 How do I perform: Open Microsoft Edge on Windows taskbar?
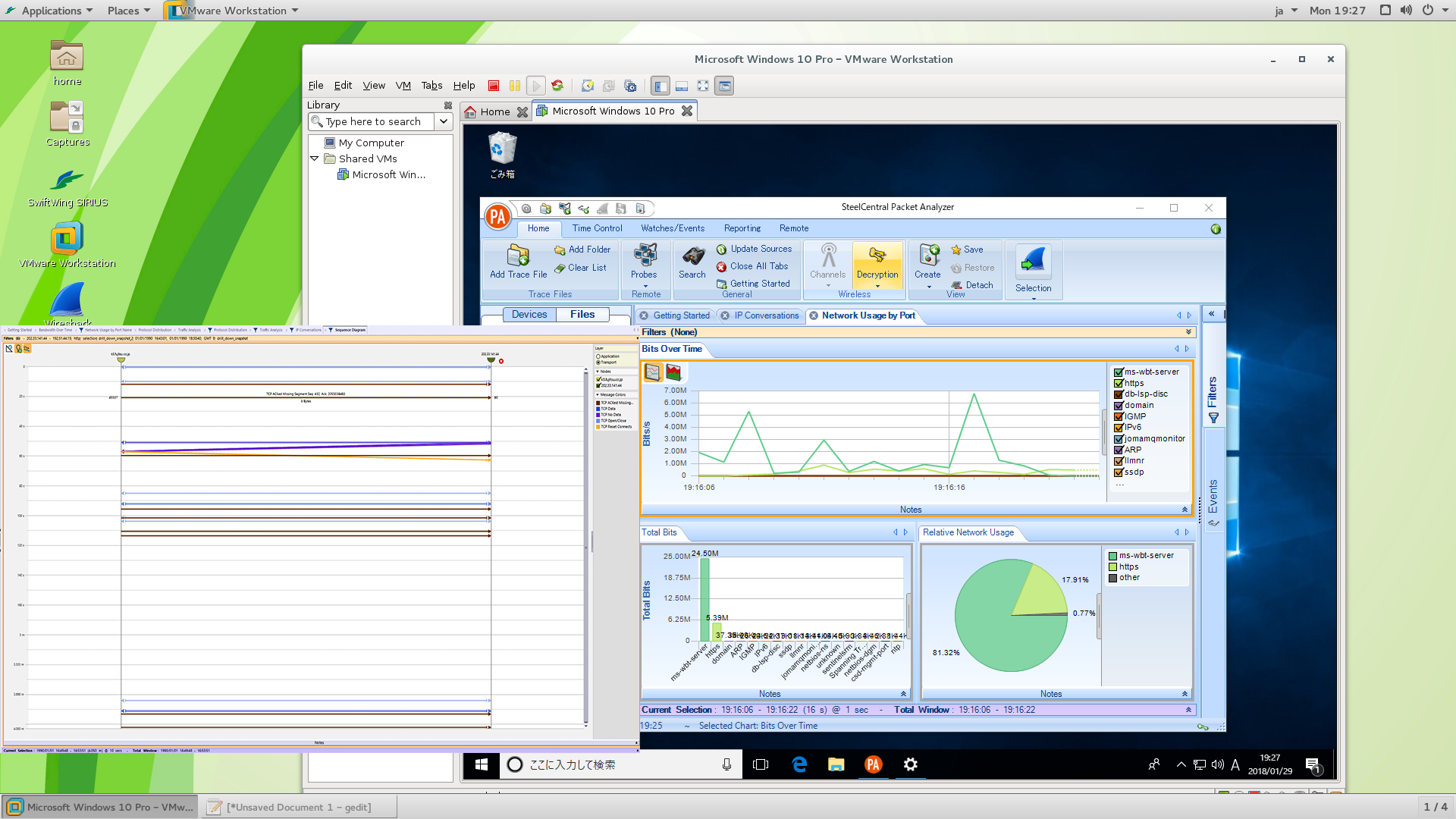tap(799, 764)
